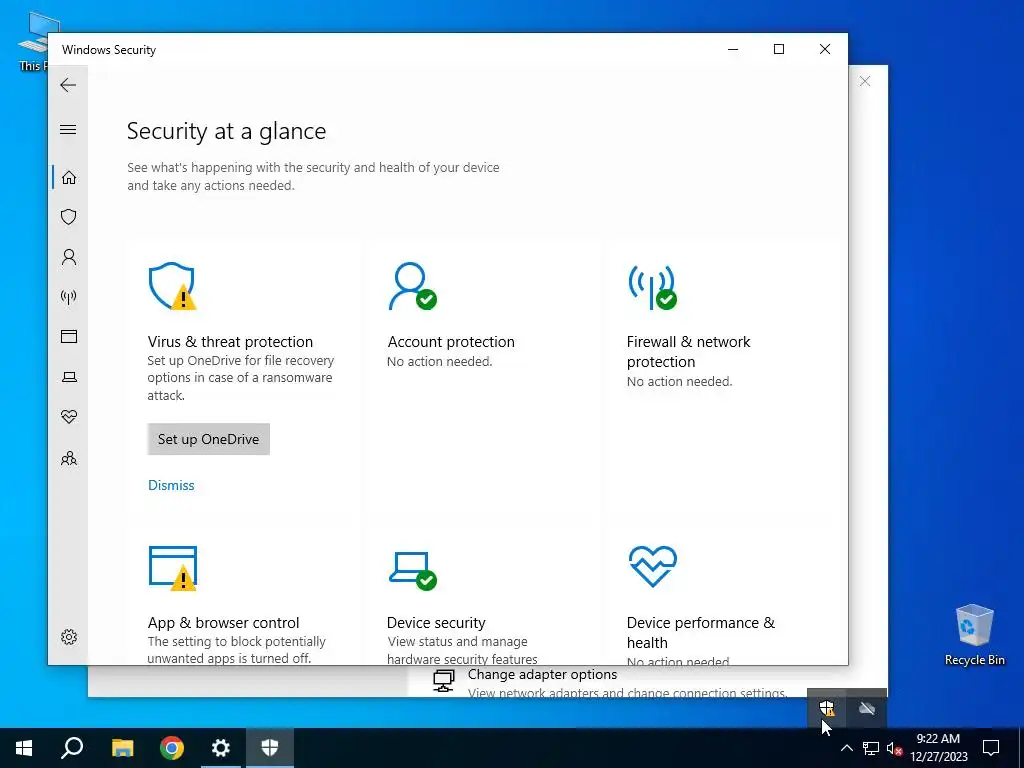Click the Device performance & health heart icon

tap(652, 567)
